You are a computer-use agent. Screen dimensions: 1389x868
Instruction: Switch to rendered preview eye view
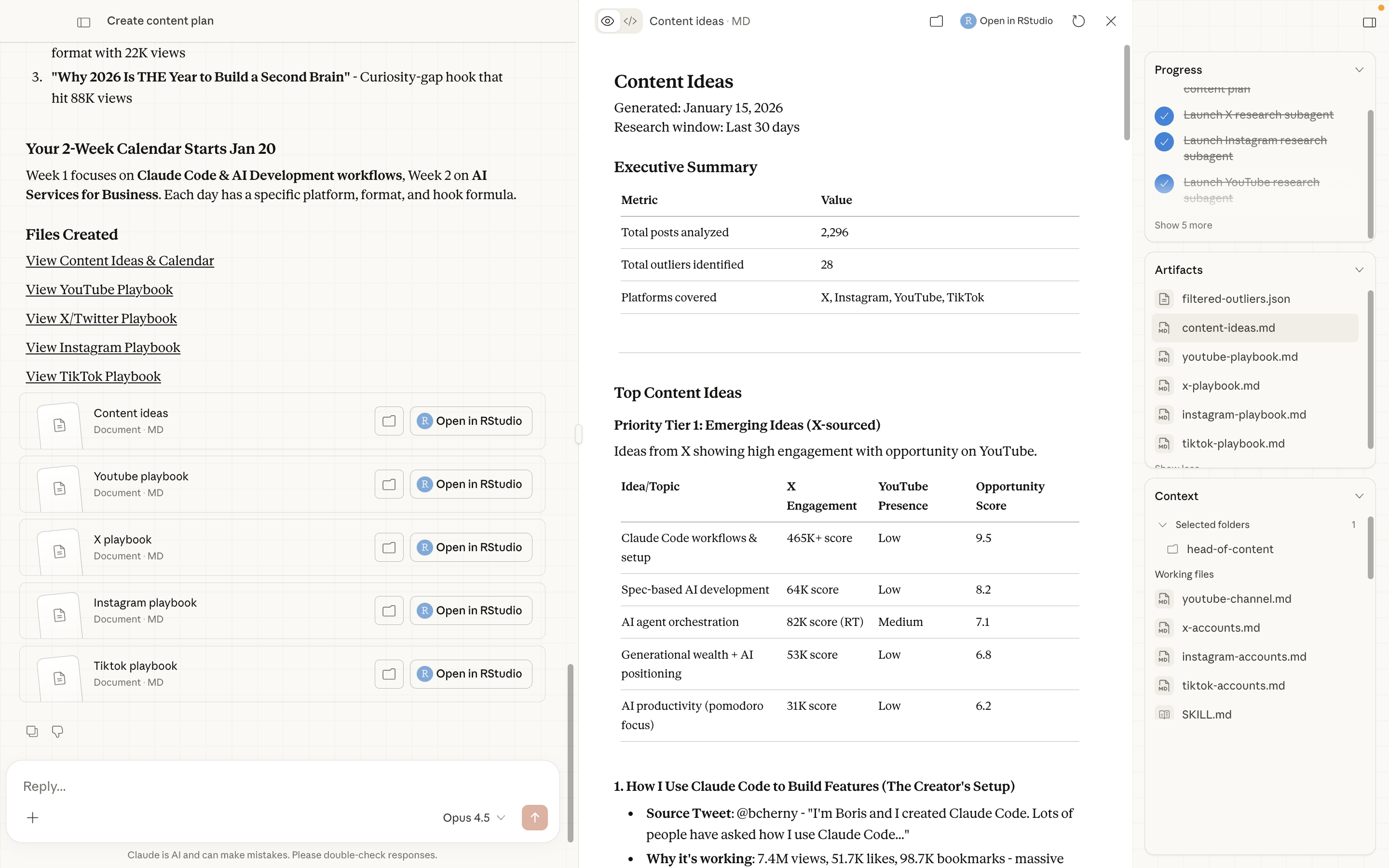607,21
